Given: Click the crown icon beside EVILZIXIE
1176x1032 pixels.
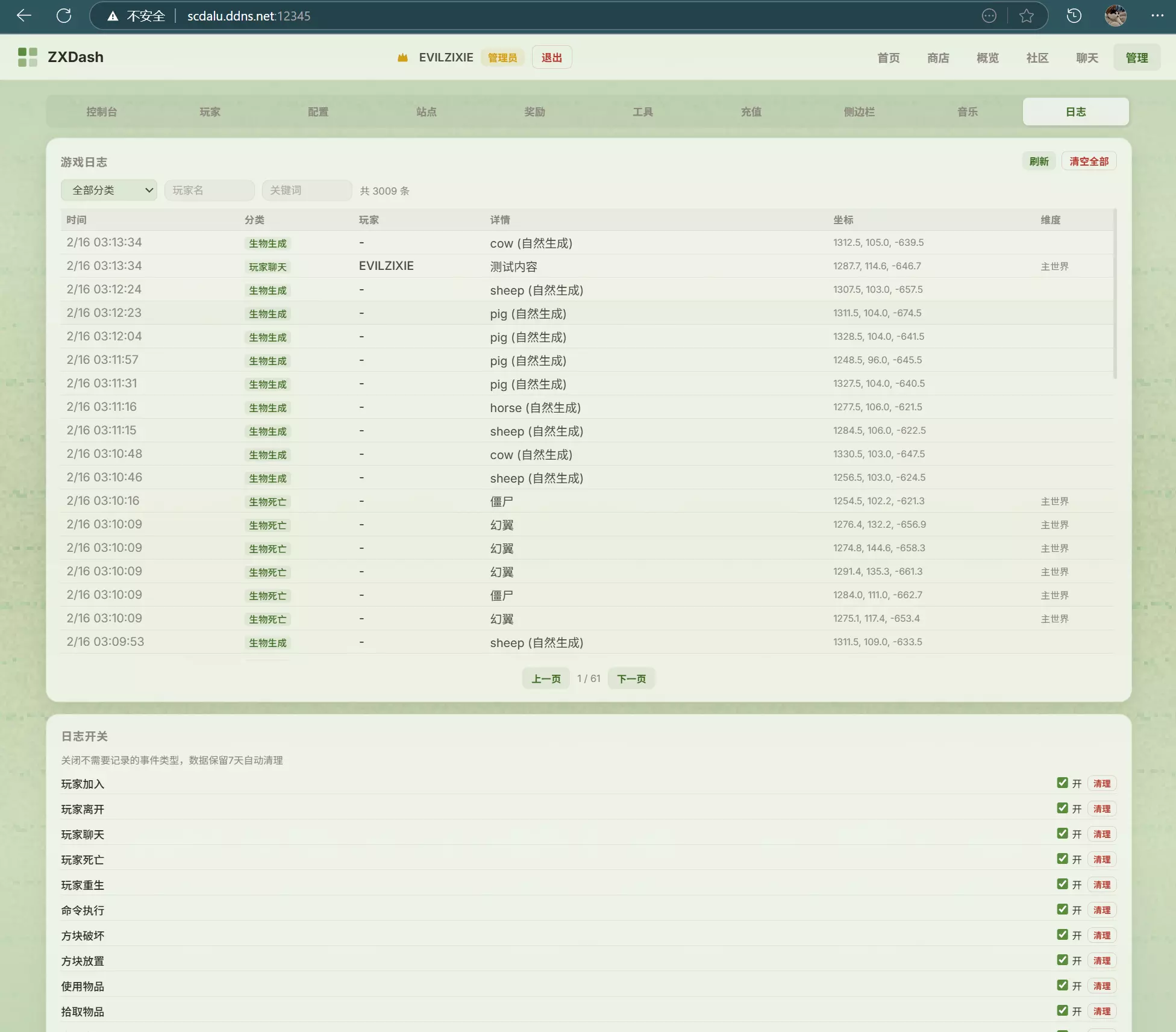Looking at the screenshot, I should pos(402,58).
